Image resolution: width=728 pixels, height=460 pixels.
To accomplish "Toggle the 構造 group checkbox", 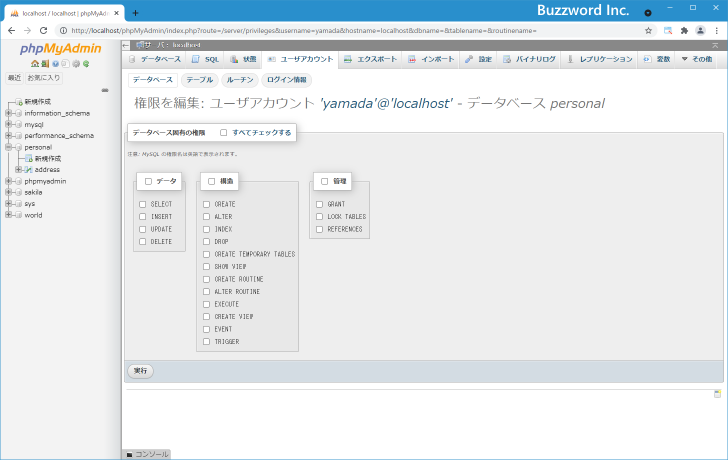I will click(x=212, y=181).
